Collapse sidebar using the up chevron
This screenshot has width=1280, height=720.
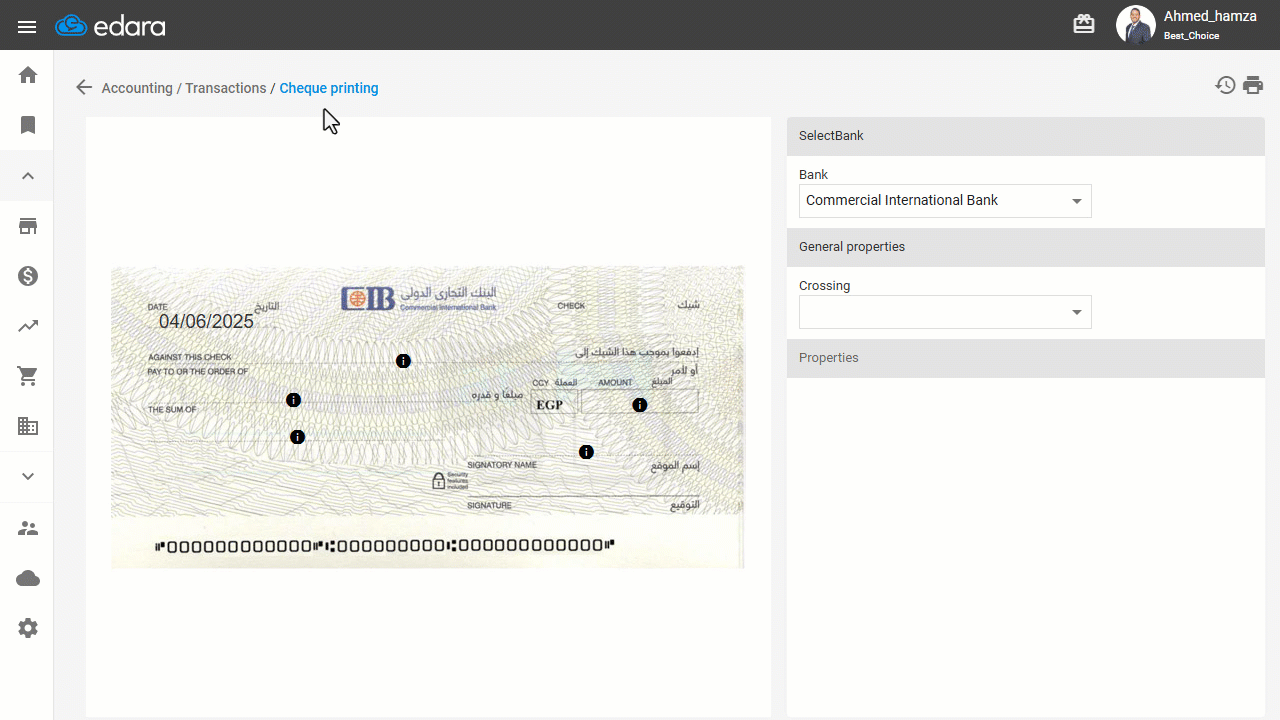[x=28, y=176]
